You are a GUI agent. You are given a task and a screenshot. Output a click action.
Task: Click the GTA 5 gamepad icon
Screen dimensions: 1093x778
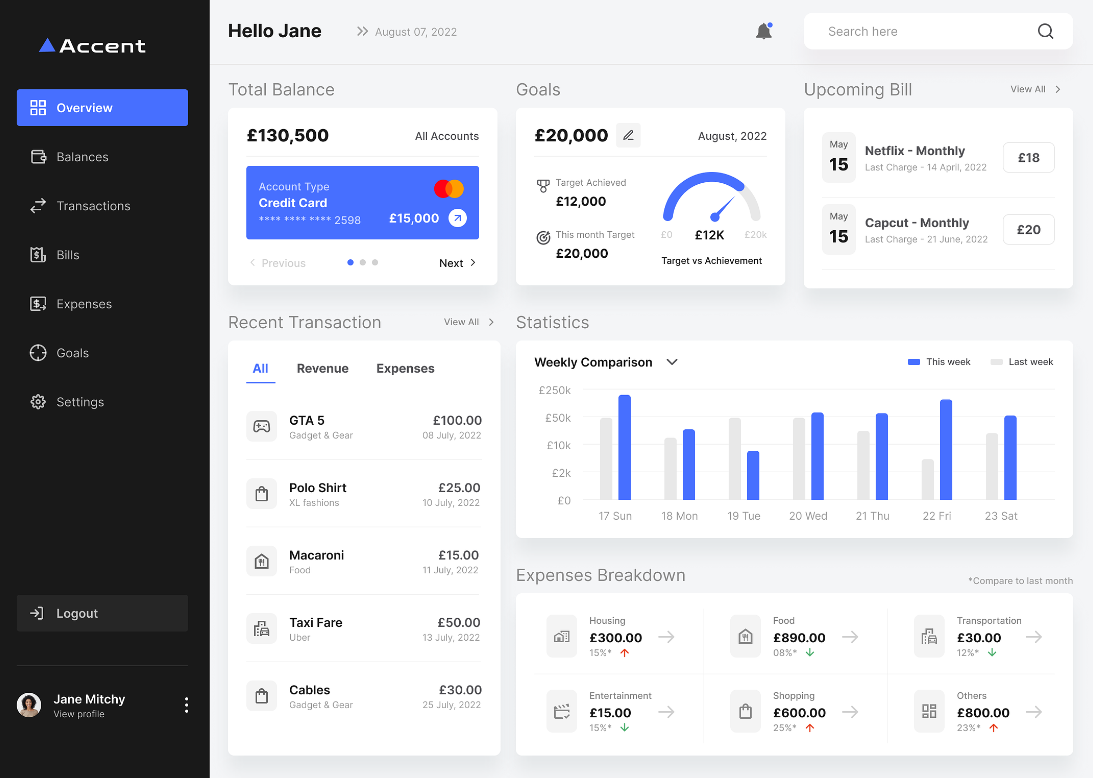261,426
